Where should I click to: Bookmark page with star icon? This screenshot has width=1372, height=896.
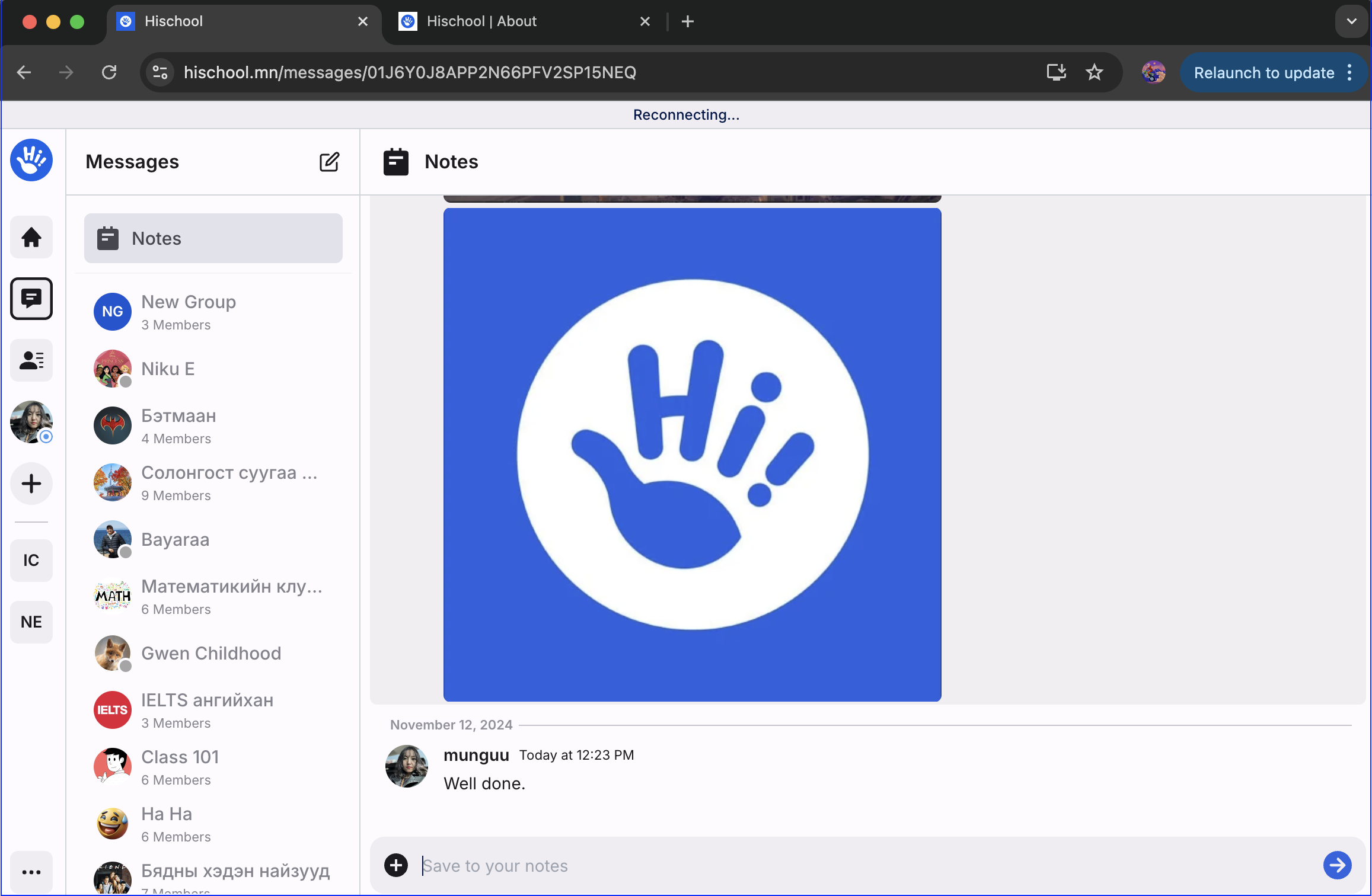[1094, 72]
